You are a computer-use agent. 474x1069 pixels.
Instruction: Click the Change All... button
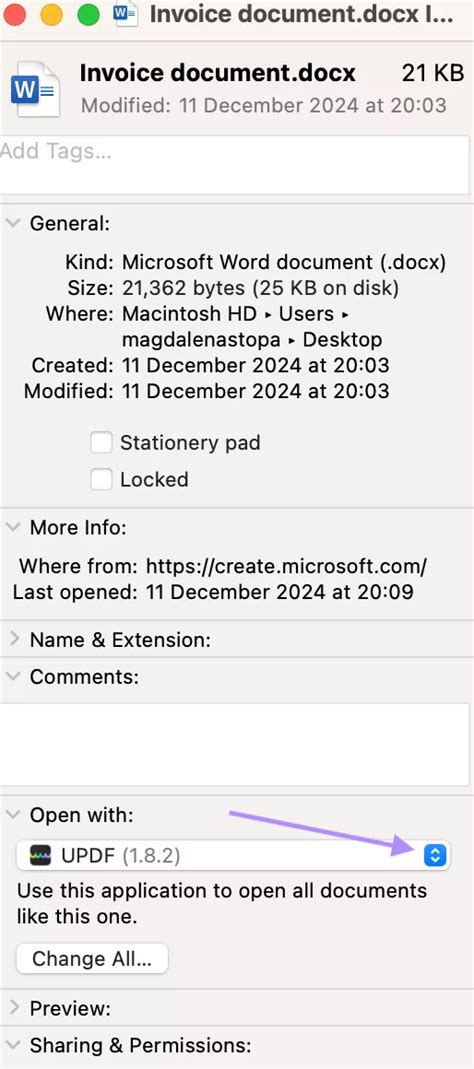click(92, 959)
